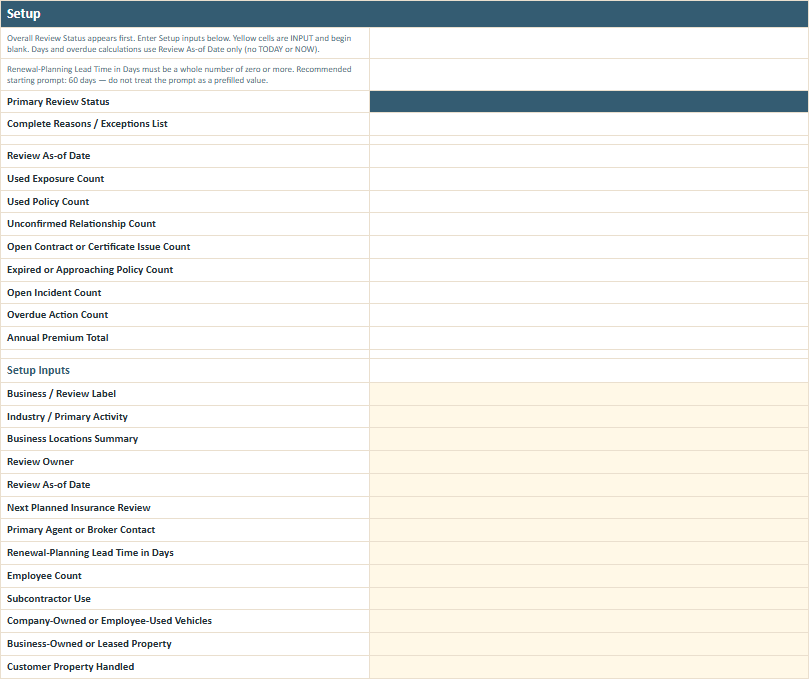
Task: Select the Business / Review Label input cell
Action: pos(589,394)
